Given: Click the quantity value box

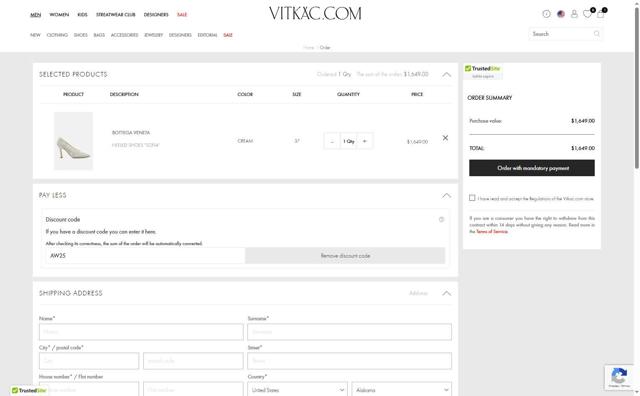Looking at the screenshot, I should pos(349,141).
